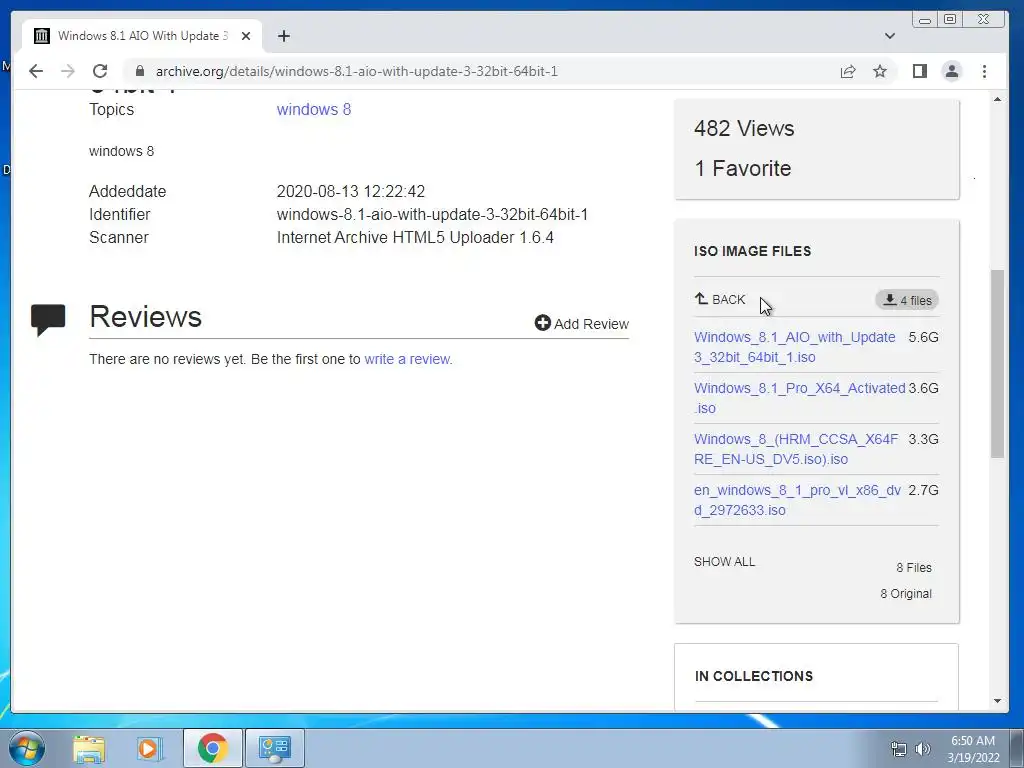This screenshot has width=1024, height=768.
Task: Download Windows_8.1_AIO_with_Update3 iso
Action: coord(794,347)
